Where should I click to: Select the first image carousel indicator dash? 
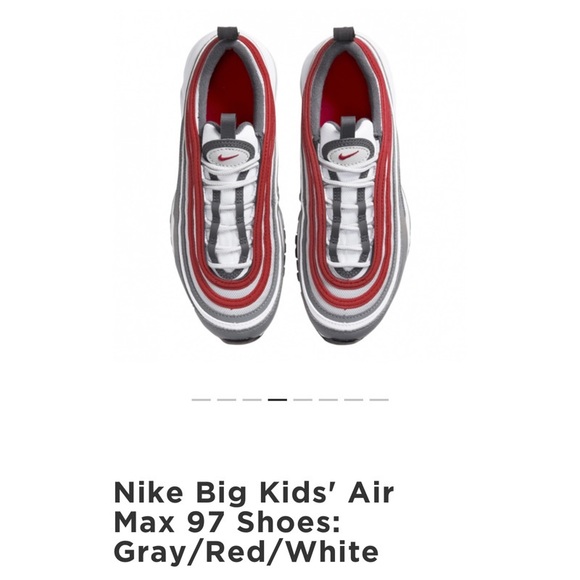pyautogui.click(x=201, y=400)
